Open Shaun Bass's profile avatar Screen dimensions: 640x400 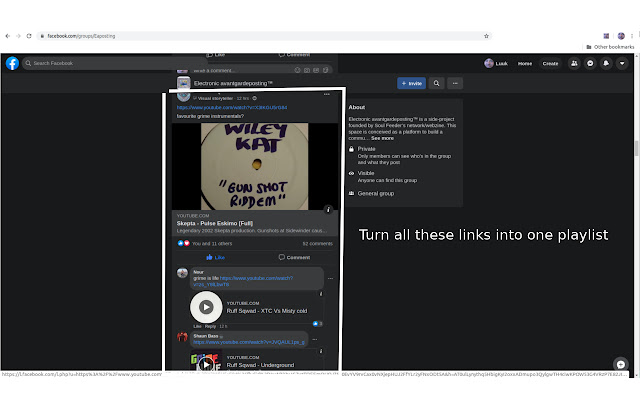pos(182,337)
